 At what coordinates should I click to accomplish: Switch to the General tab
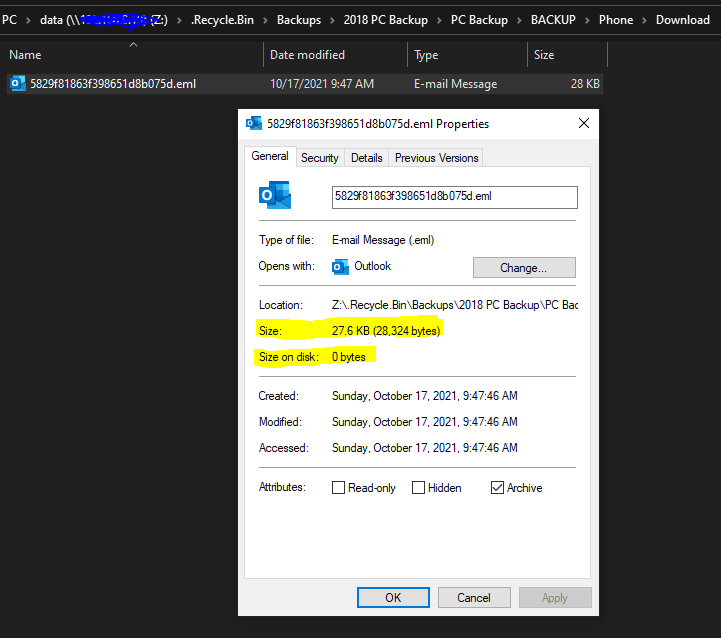(270, 156)
